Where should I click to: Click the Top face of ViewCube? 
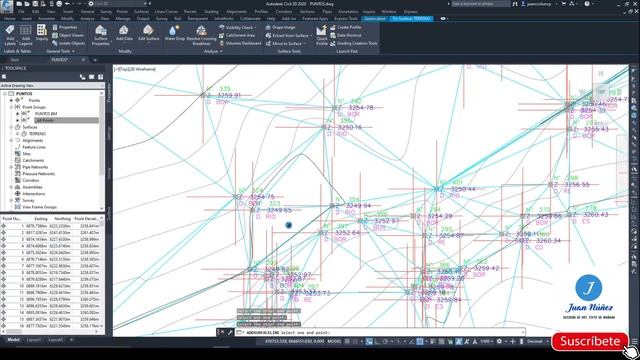pos(601,91)
